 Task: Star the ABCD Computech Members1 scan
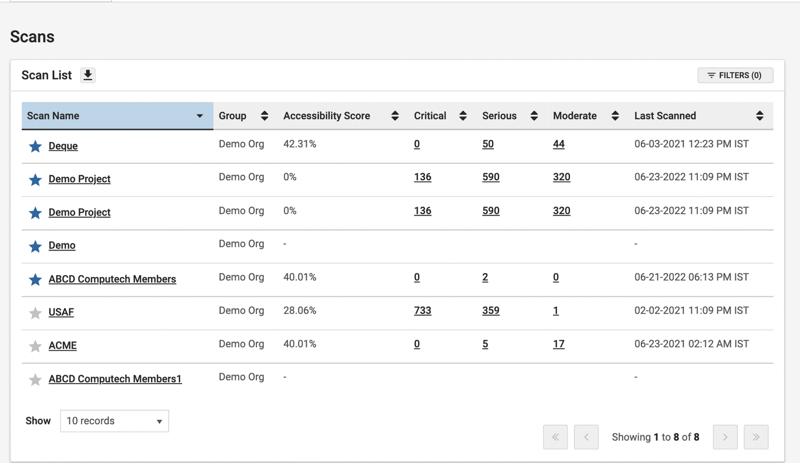(35, 380)
